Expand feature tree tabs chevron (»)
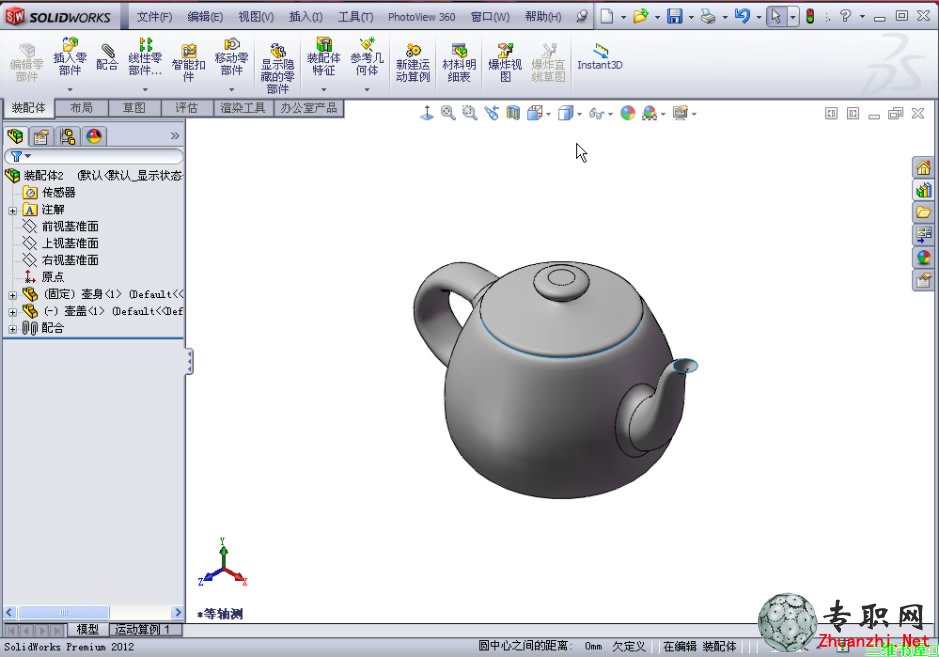939x657 pixels. click(175, 136)
